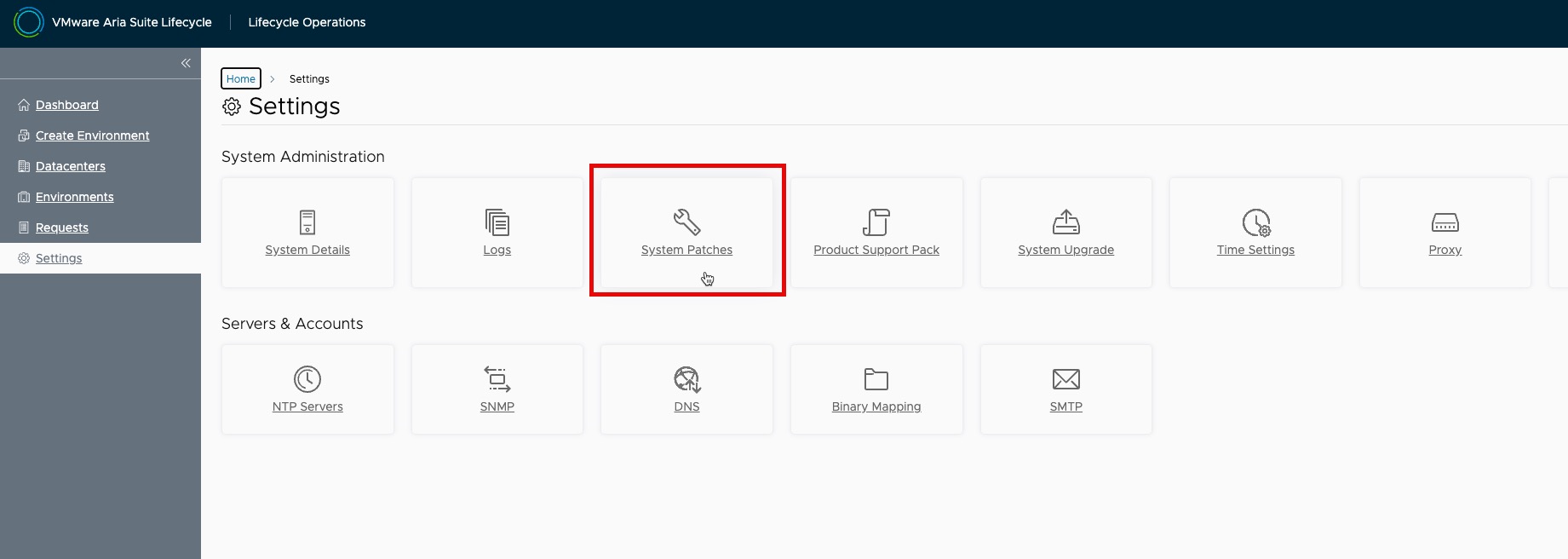Collapse the sidebar with double-chevron arrow
The width and height of the screenshot is (1568, 559).
186,63
